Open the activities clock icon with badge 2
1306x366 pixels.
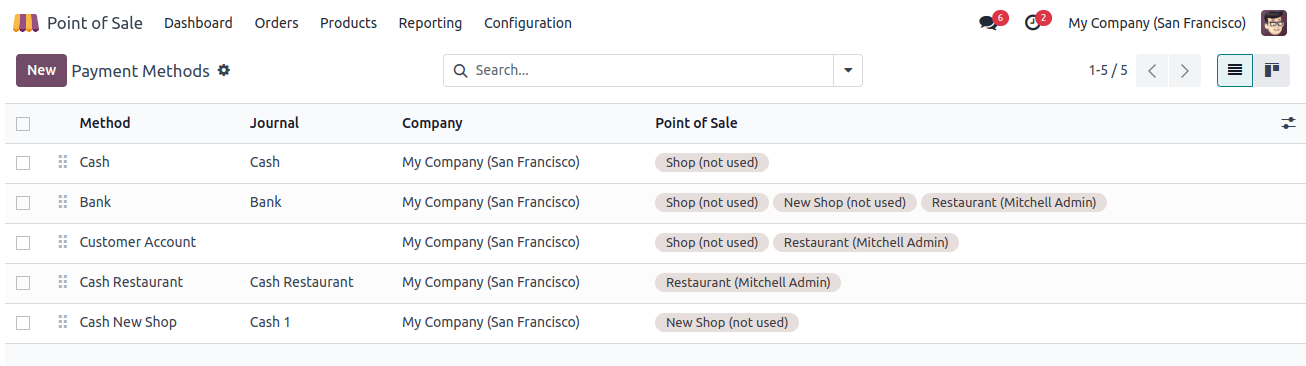(1033, 23)
